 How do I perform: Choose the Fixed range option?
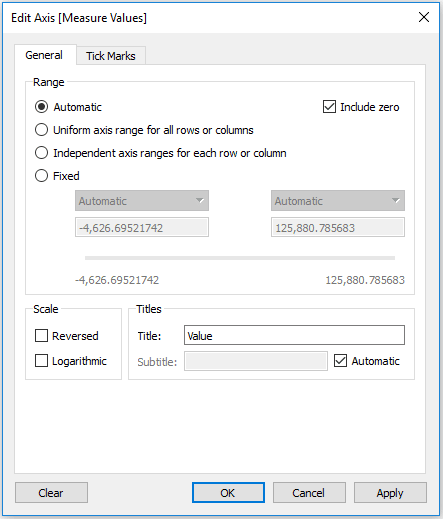tap(41, 176)
